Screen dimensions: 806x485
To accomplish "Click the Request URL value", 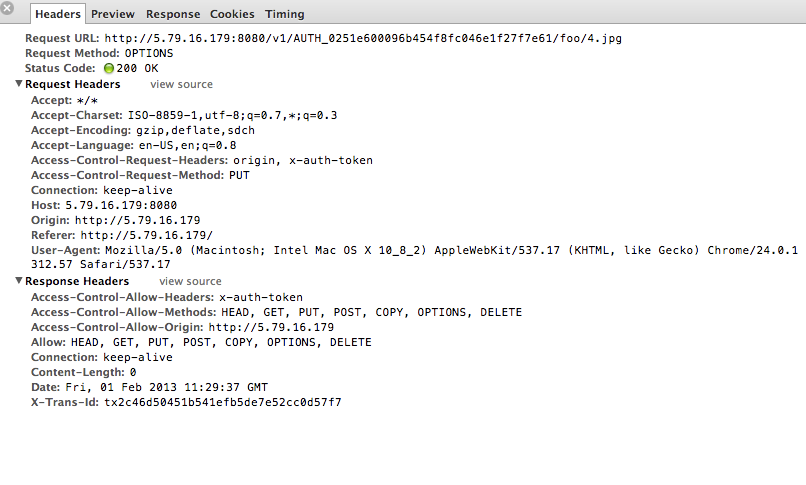I will pos(363,39).
